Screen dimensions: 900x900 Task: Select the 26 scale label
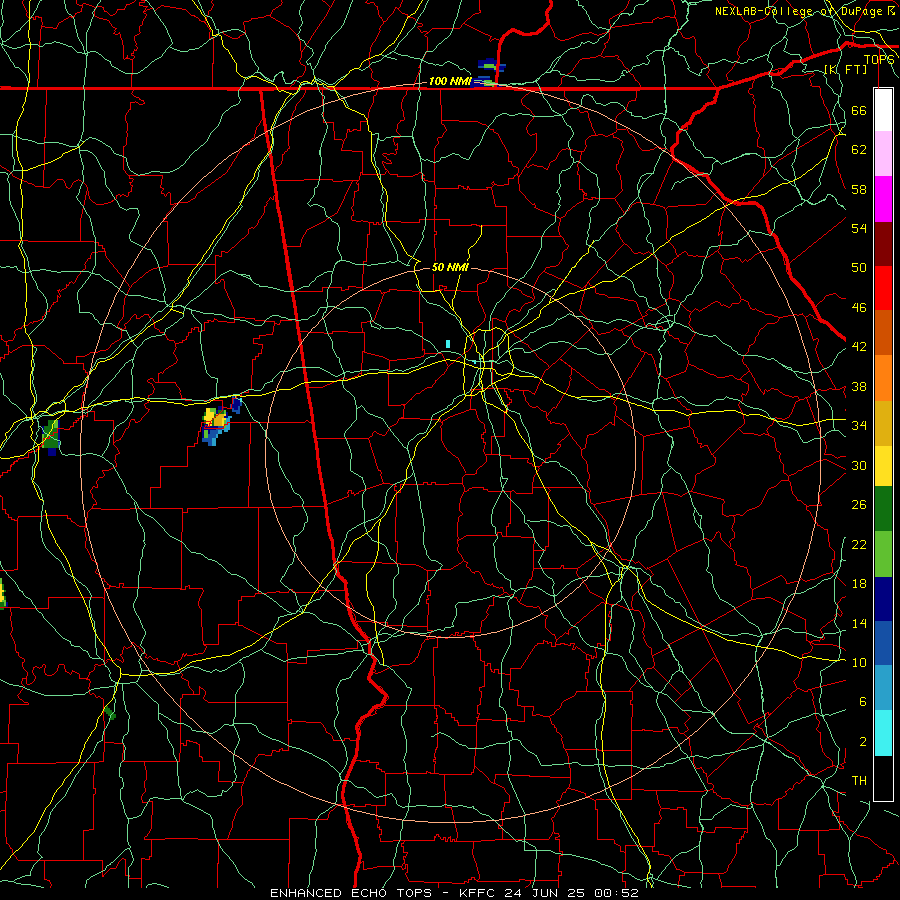click(859, 505)
